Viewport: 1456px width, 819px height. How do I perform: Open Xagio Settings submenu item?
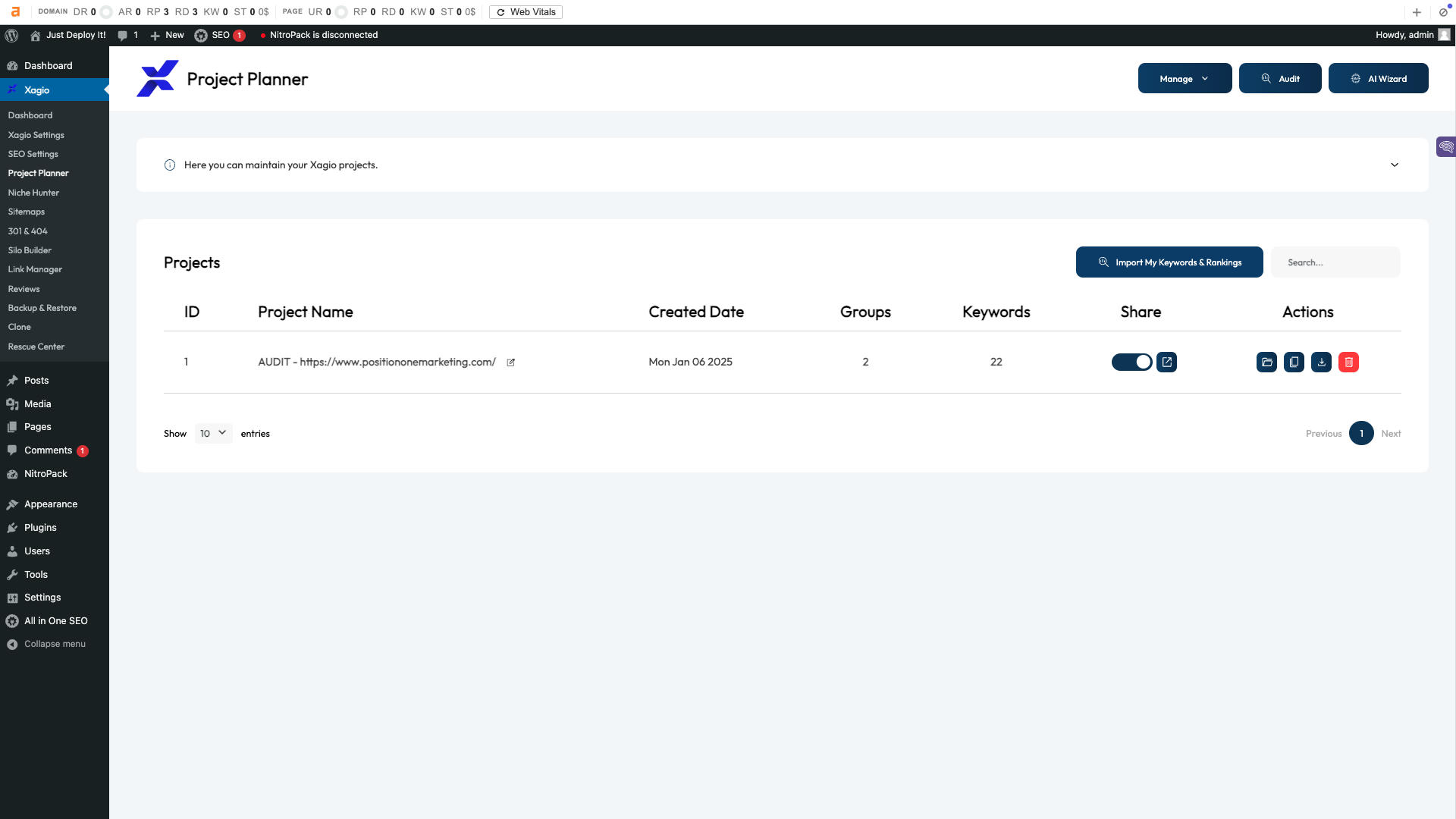36,135
